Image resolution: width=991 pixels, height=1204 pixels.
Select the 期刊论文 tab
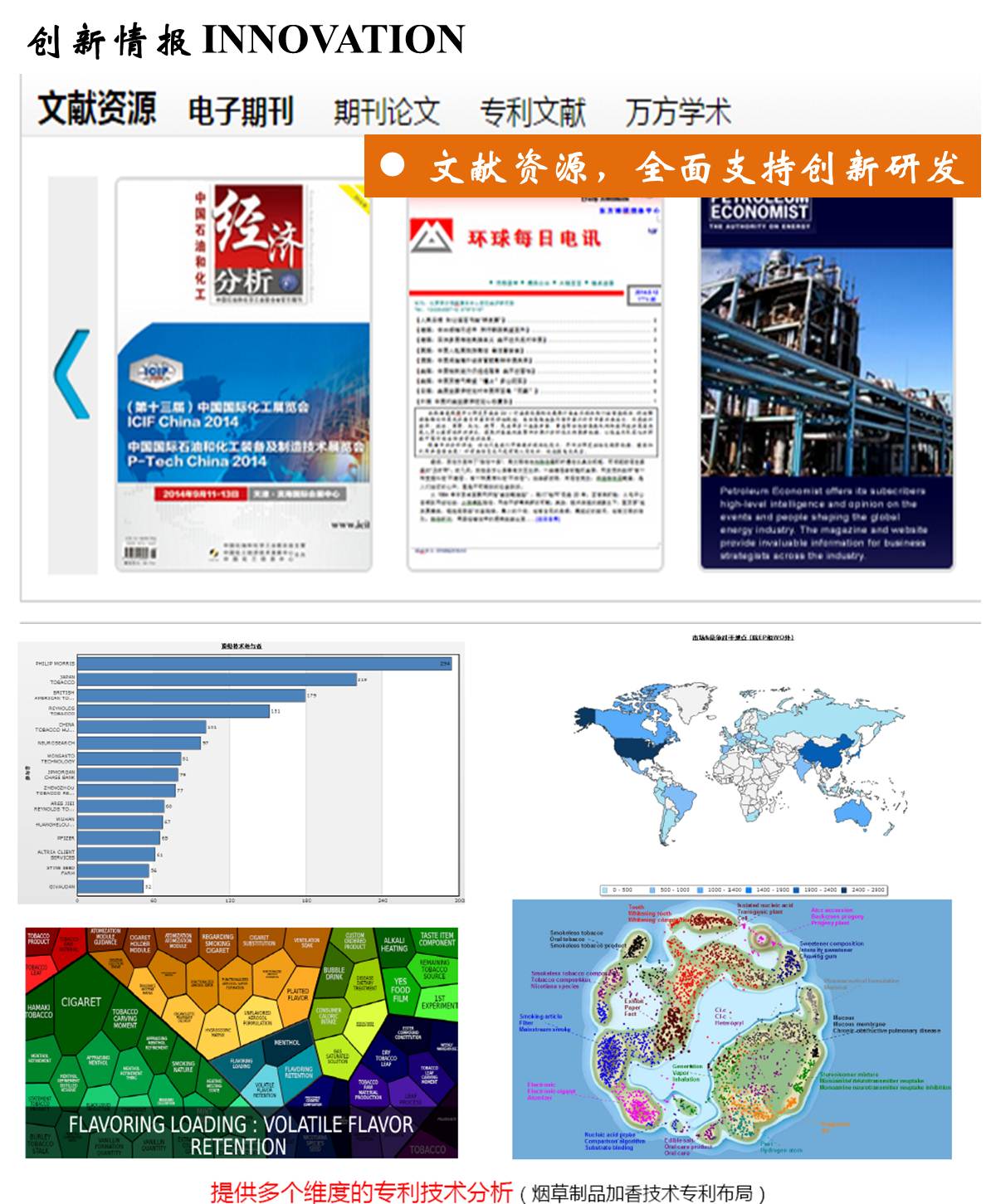point(386,111)
